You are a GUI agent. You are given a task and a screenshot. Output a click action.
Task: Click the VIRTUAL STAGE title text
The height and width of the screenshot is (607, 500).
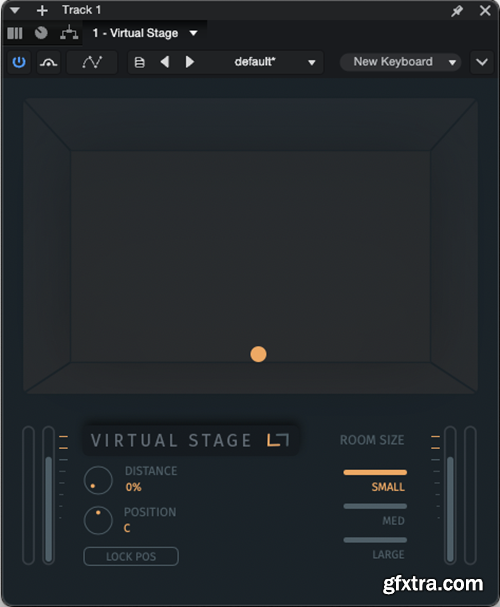coord(171,441)
